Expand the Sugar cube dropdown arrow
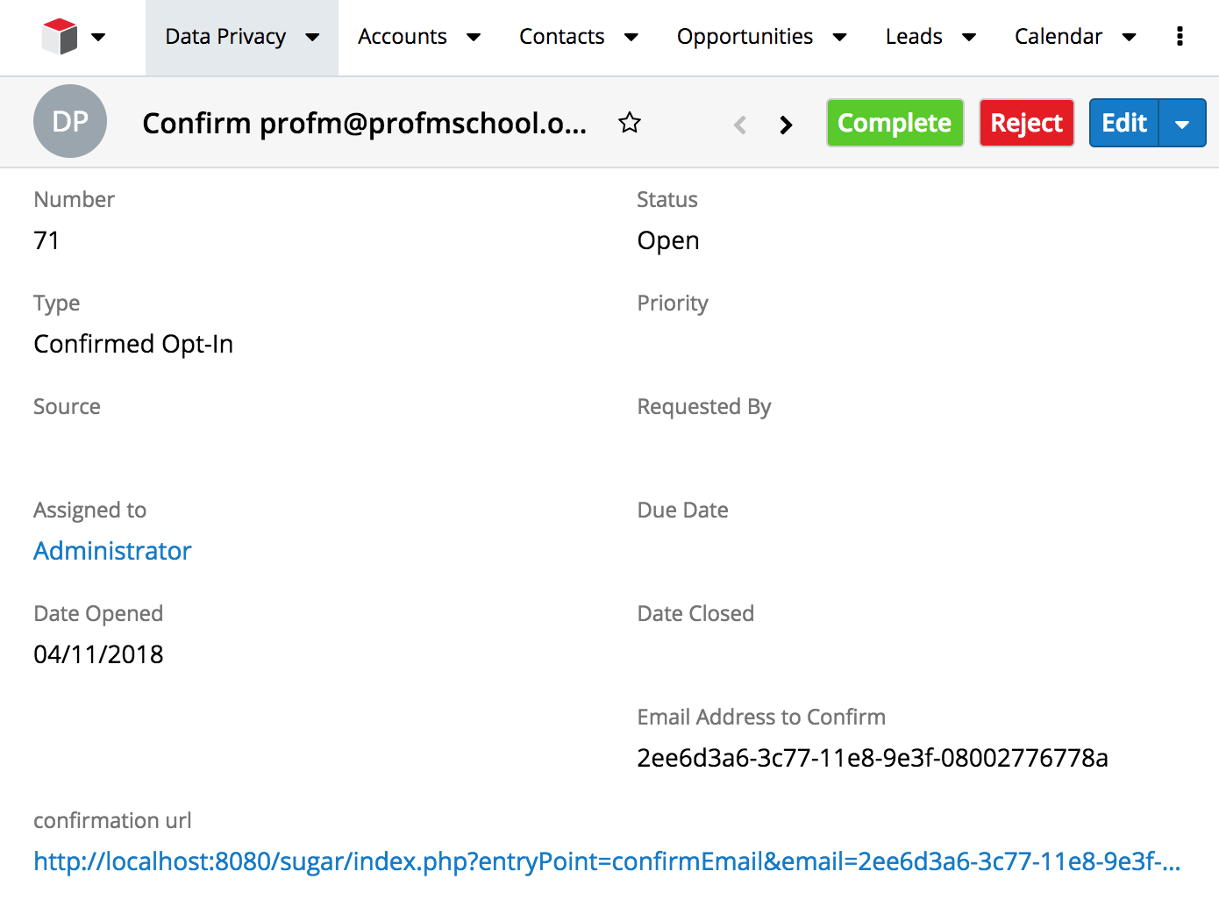1219x900 pixels. coord(98,38)
